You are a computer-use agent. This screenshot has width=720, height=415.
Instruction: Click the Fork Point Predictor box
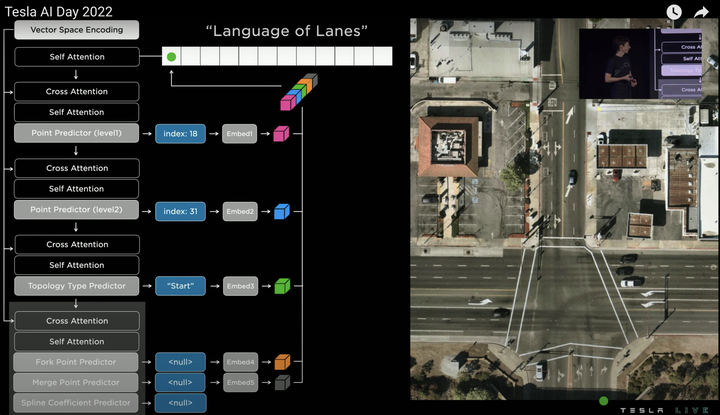(x=76, y=362)
